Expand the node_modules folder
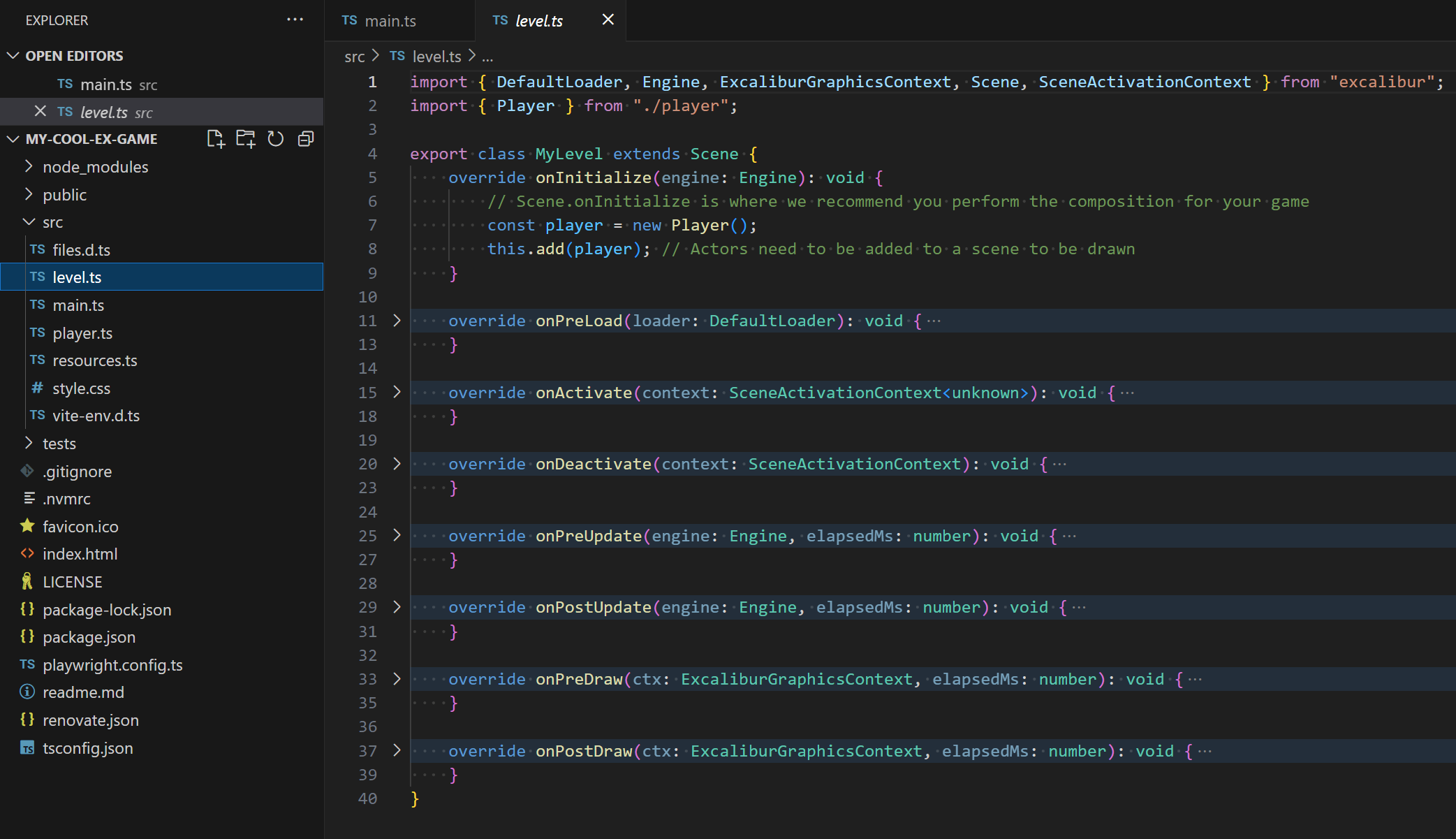The height and width of the screenshot is (839, 1456). click(x=95, y=167)
